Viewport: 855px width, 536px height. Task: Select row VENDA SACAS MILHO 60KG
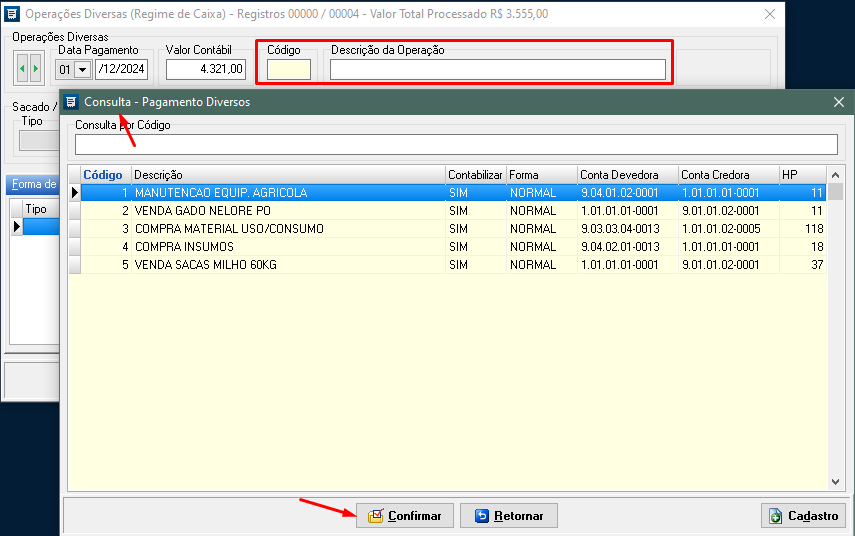pos(288,265)
